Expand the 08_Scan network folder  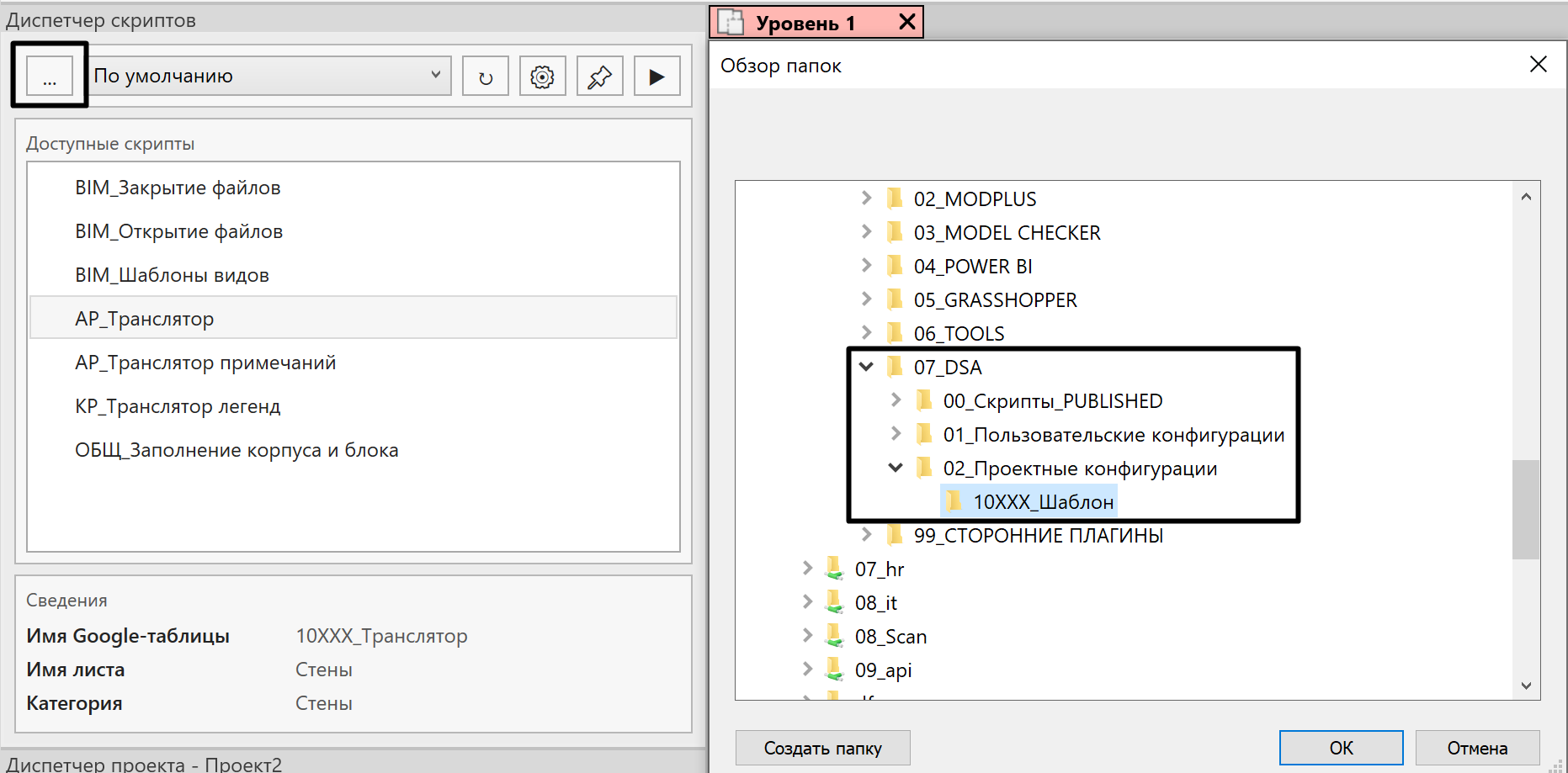pyautogui.click(x=807, y=636)
